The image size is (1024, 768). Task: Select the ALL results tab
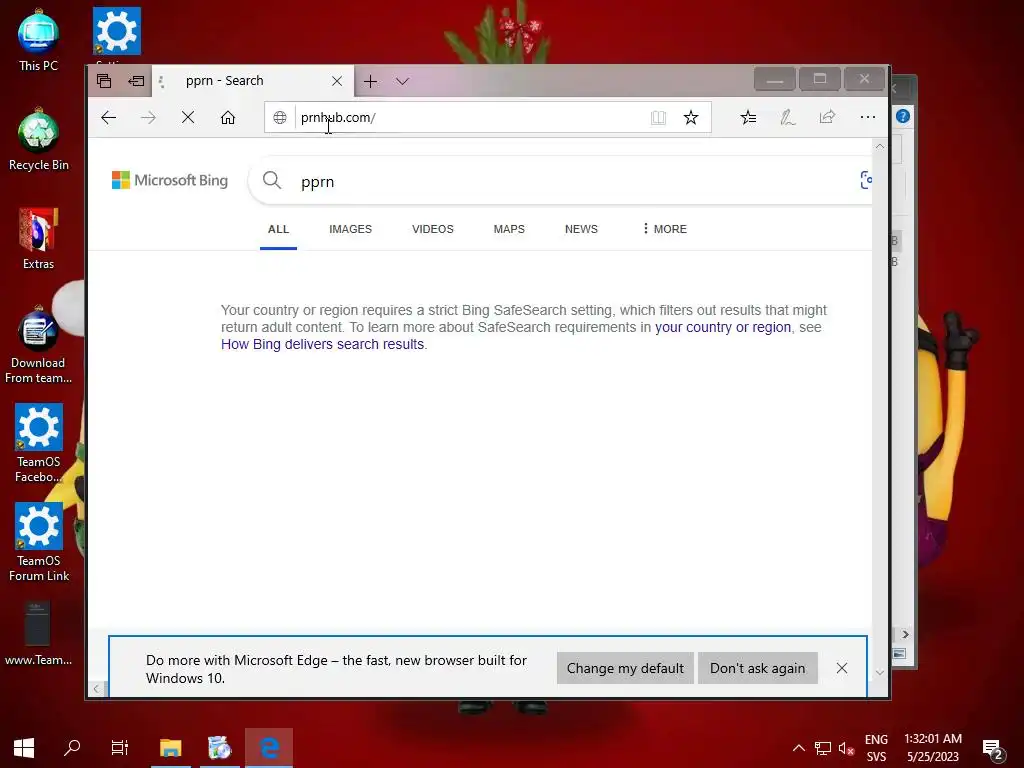click(x=278, y=229)
